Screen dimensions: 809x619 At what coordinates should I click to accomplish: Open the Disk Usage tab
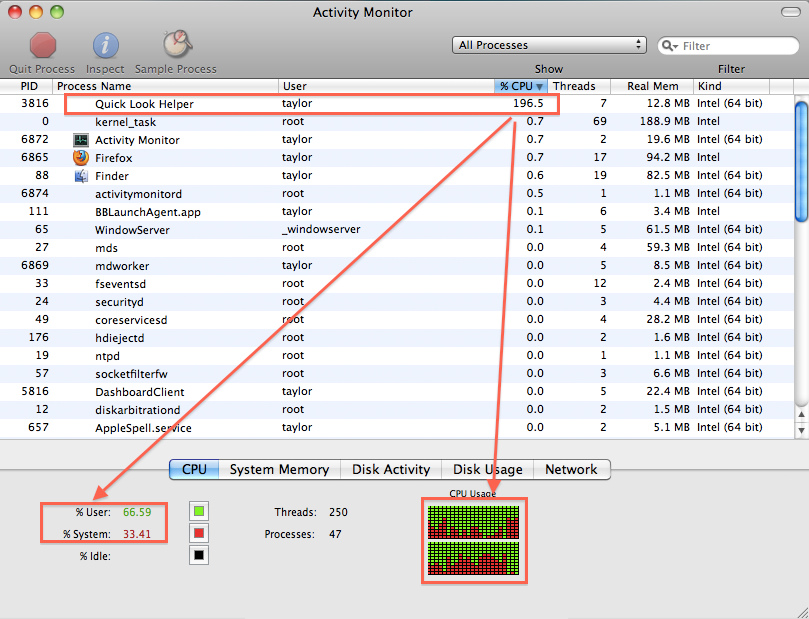[x=488, y=469]
